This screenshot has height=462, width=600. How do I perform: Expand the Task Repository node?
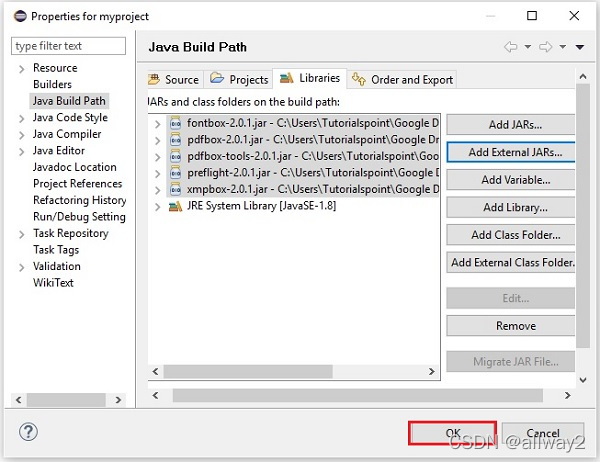(22, 234)
